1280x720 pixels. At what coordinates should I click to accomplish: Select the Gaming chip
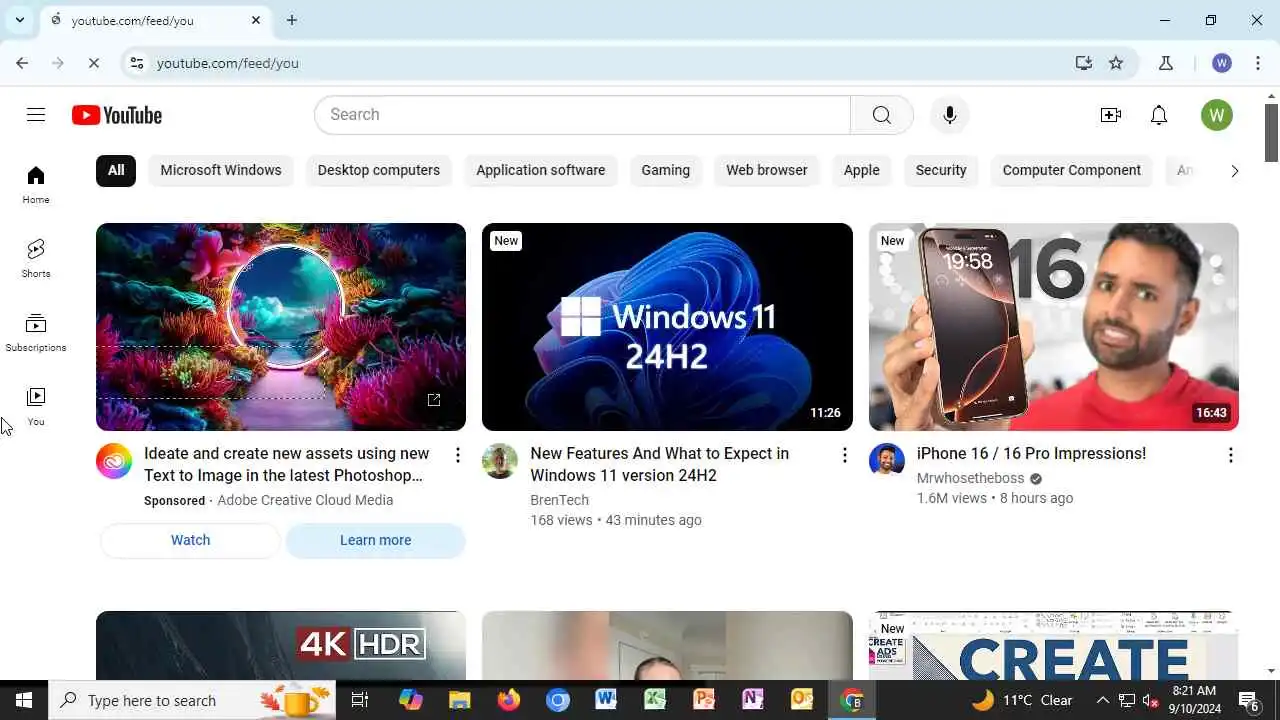[666, 170]
